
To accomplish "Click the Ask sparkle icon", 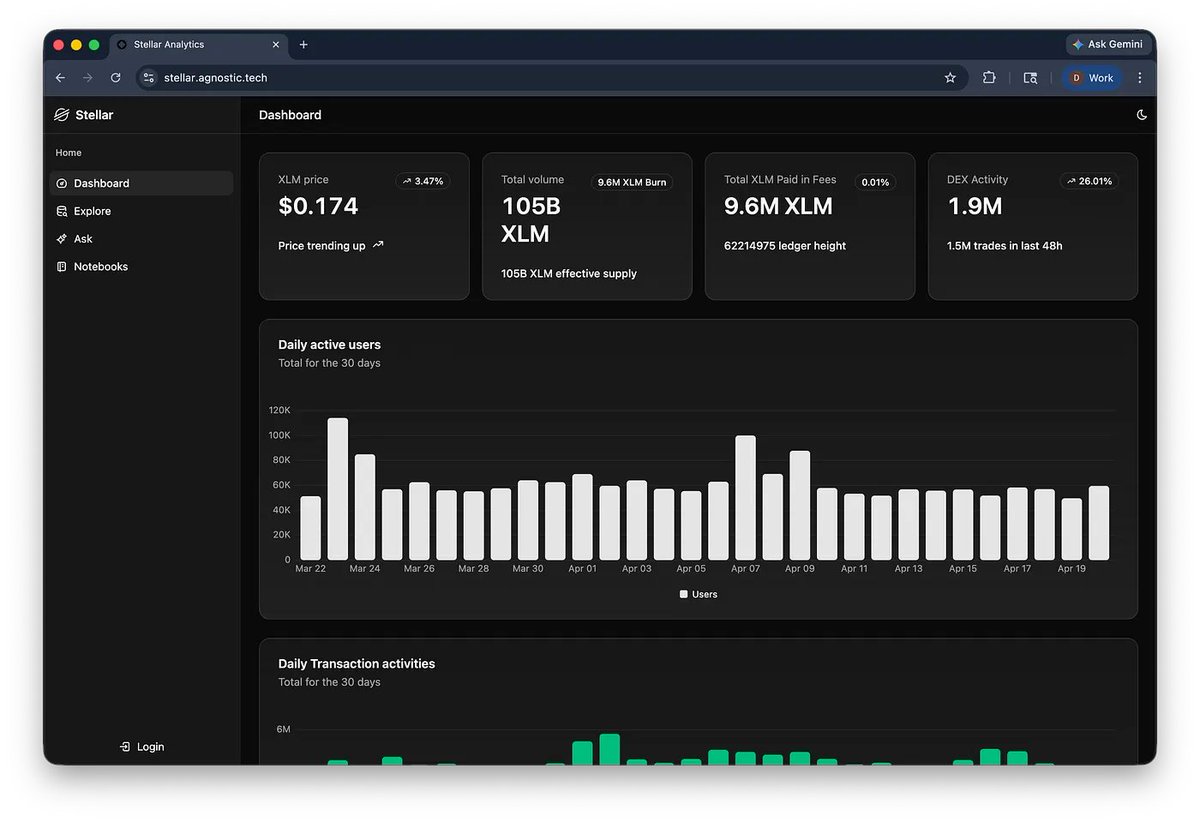I will [62, 239].
